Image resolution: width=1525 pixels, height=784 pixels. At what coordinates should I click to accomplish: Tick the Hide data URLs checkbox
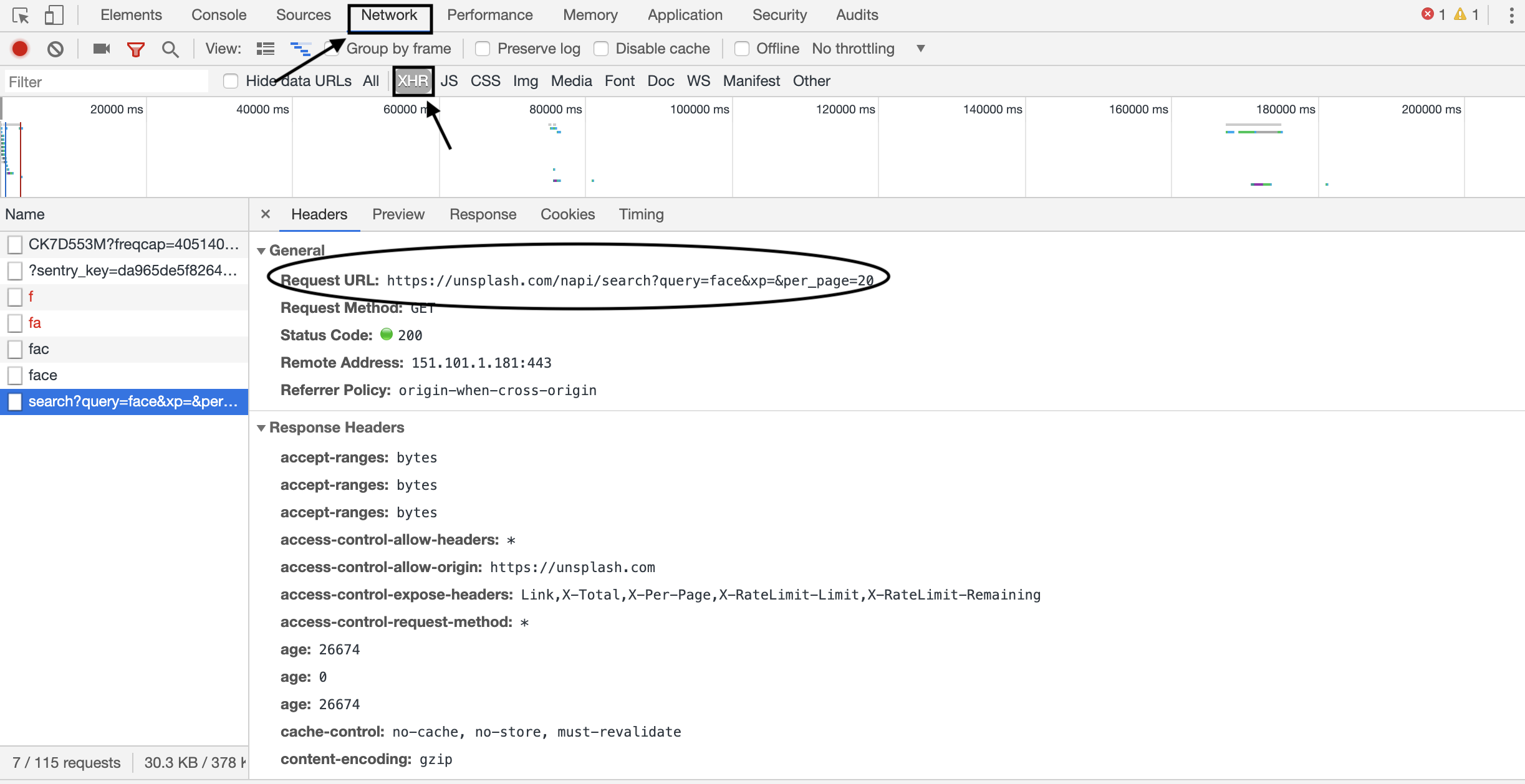231,81
